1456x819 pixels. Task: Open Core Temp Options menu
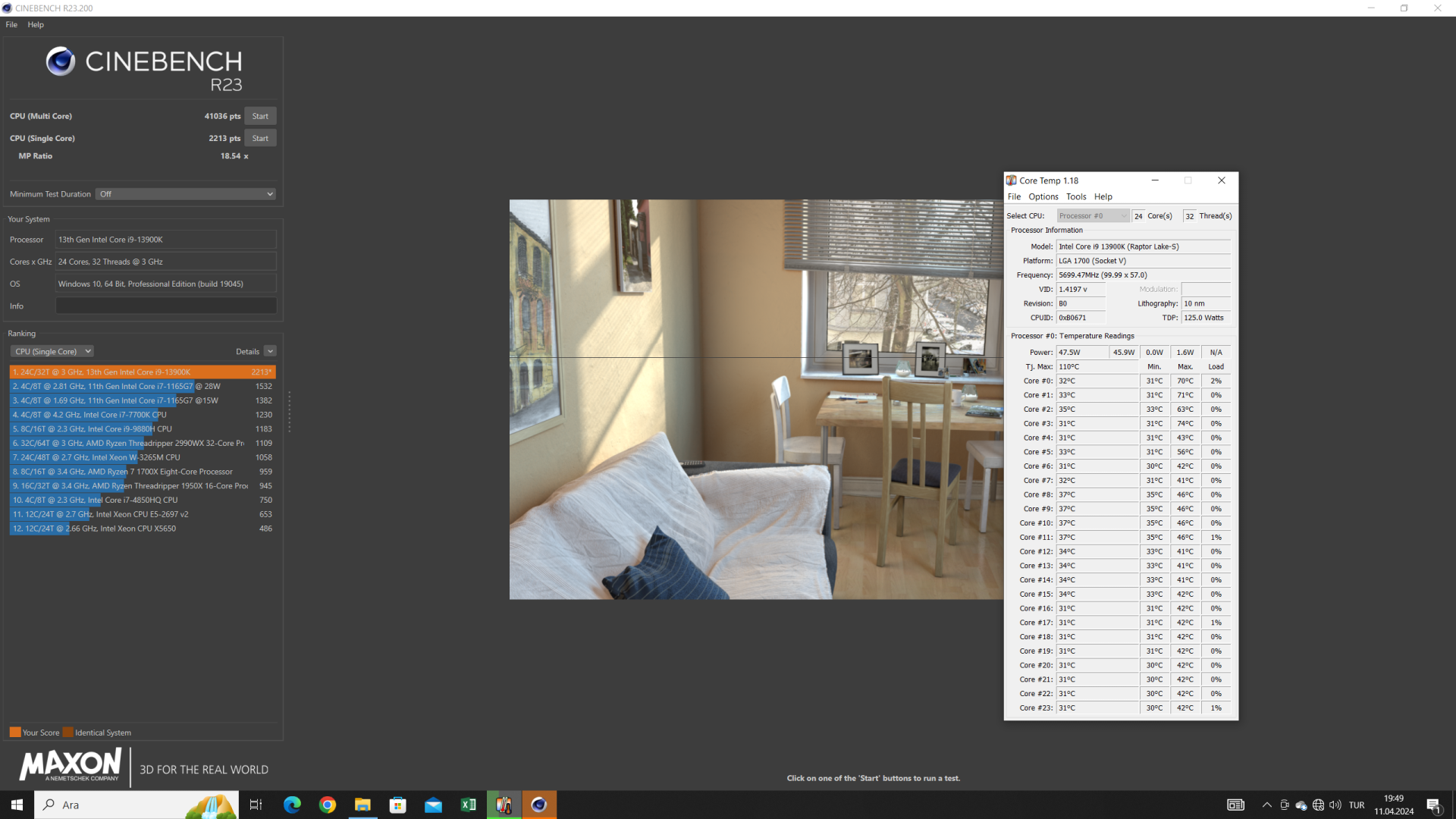(x=1043, y=196)
